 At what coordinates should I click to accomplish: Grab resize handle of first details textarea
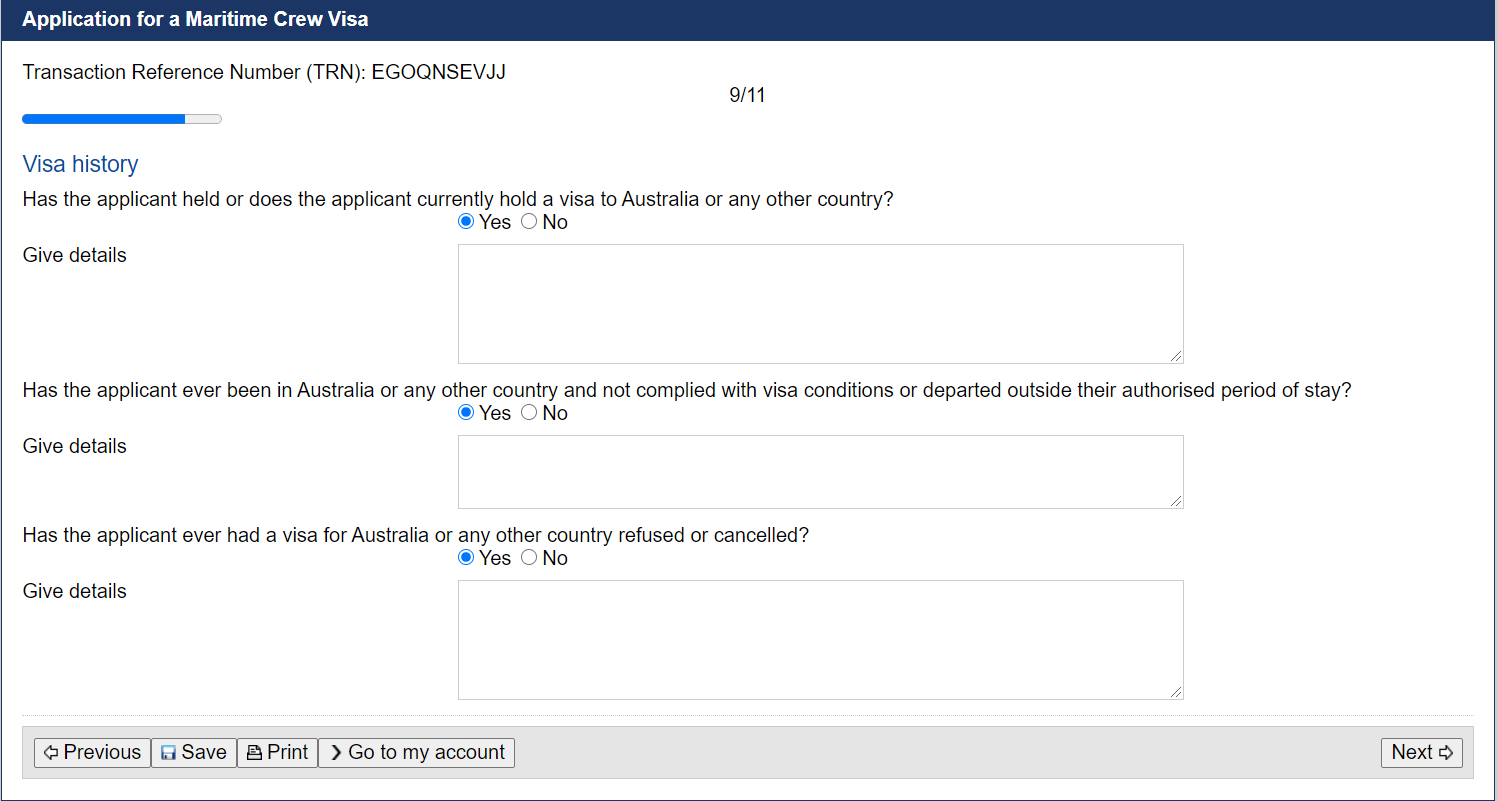click(1176, 356)
